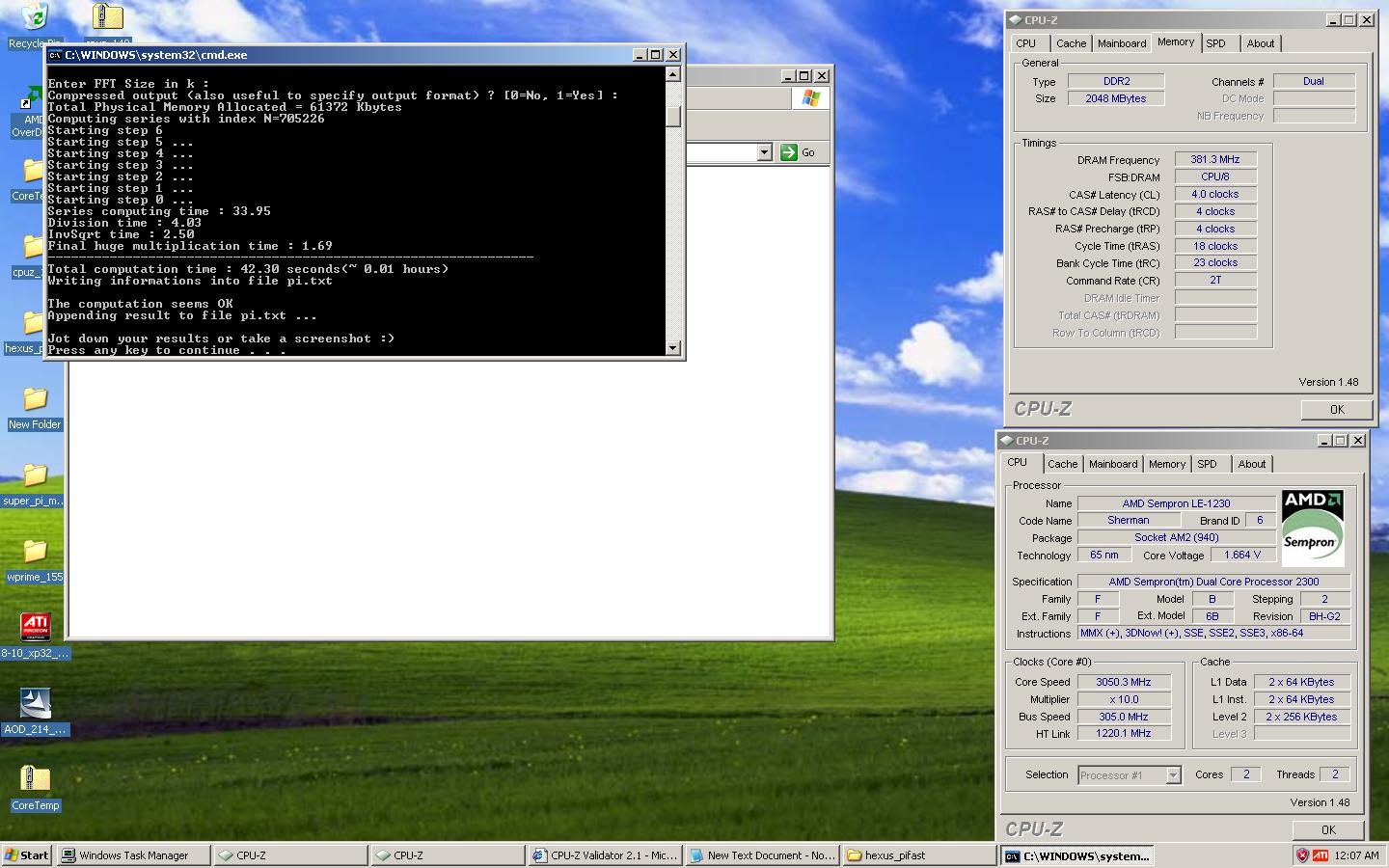Screen dimensions: 1389x868
Task: Click the ATI tray icon in the system tray
Action: [x=1320, y=855]
